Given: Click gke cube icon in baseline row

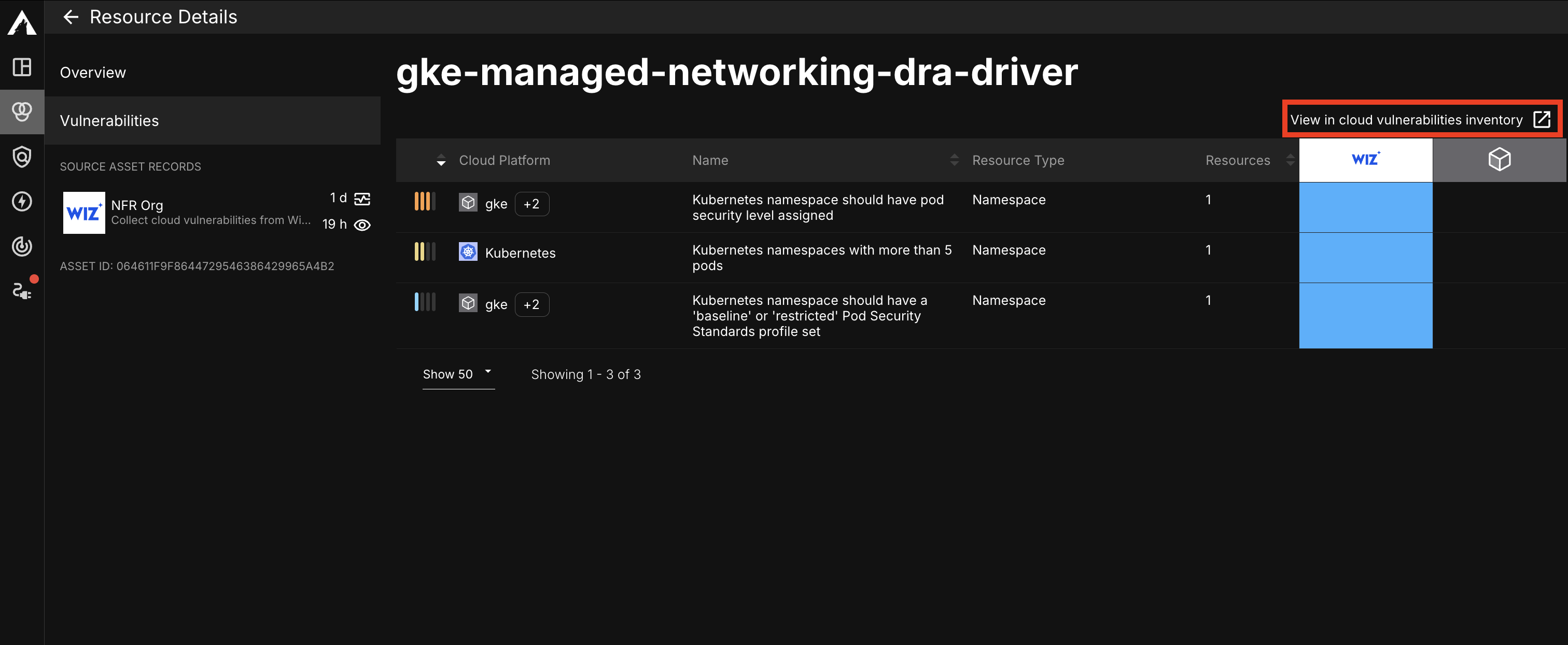Looking at the screenshot, I should point(468,303).
